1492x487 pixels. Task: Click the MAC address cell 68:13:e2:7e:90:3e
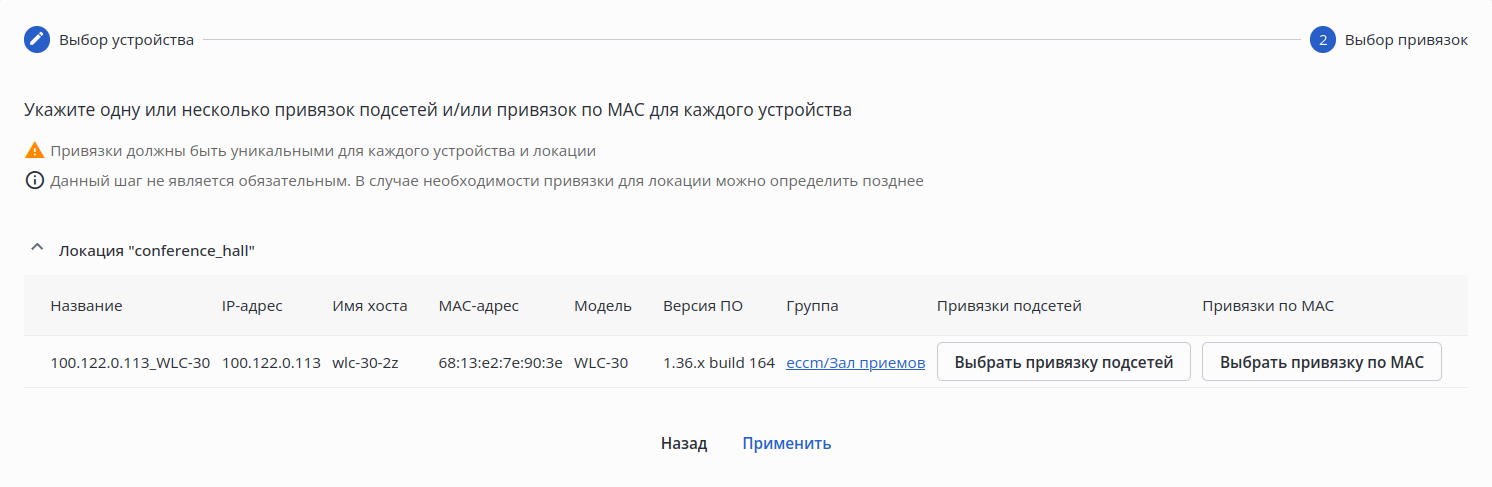click(500, 362)
